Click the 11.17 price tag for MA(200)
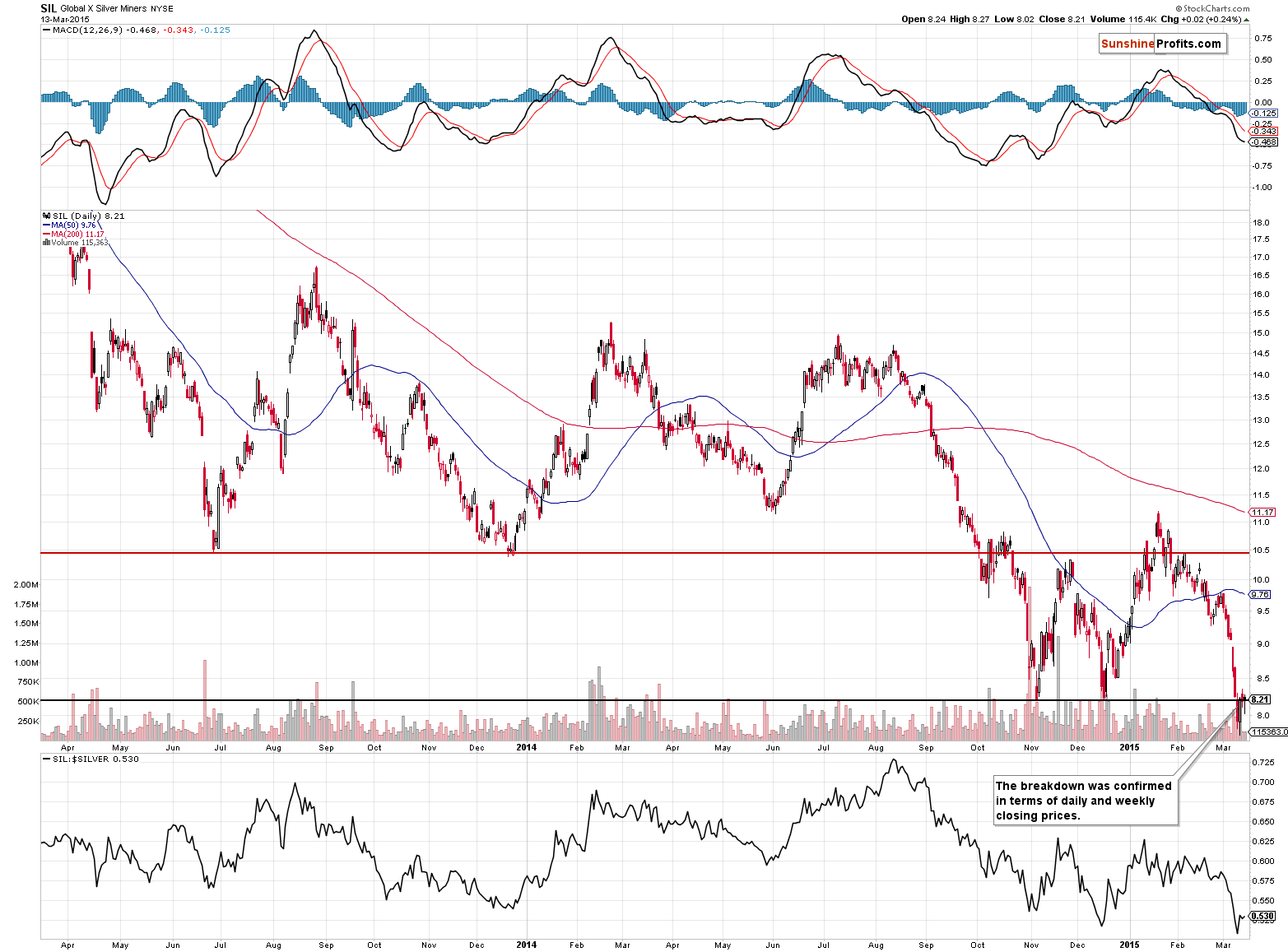Viewport: 1288px width, 952px height. pyautogui.click(x=1262, y=512)
